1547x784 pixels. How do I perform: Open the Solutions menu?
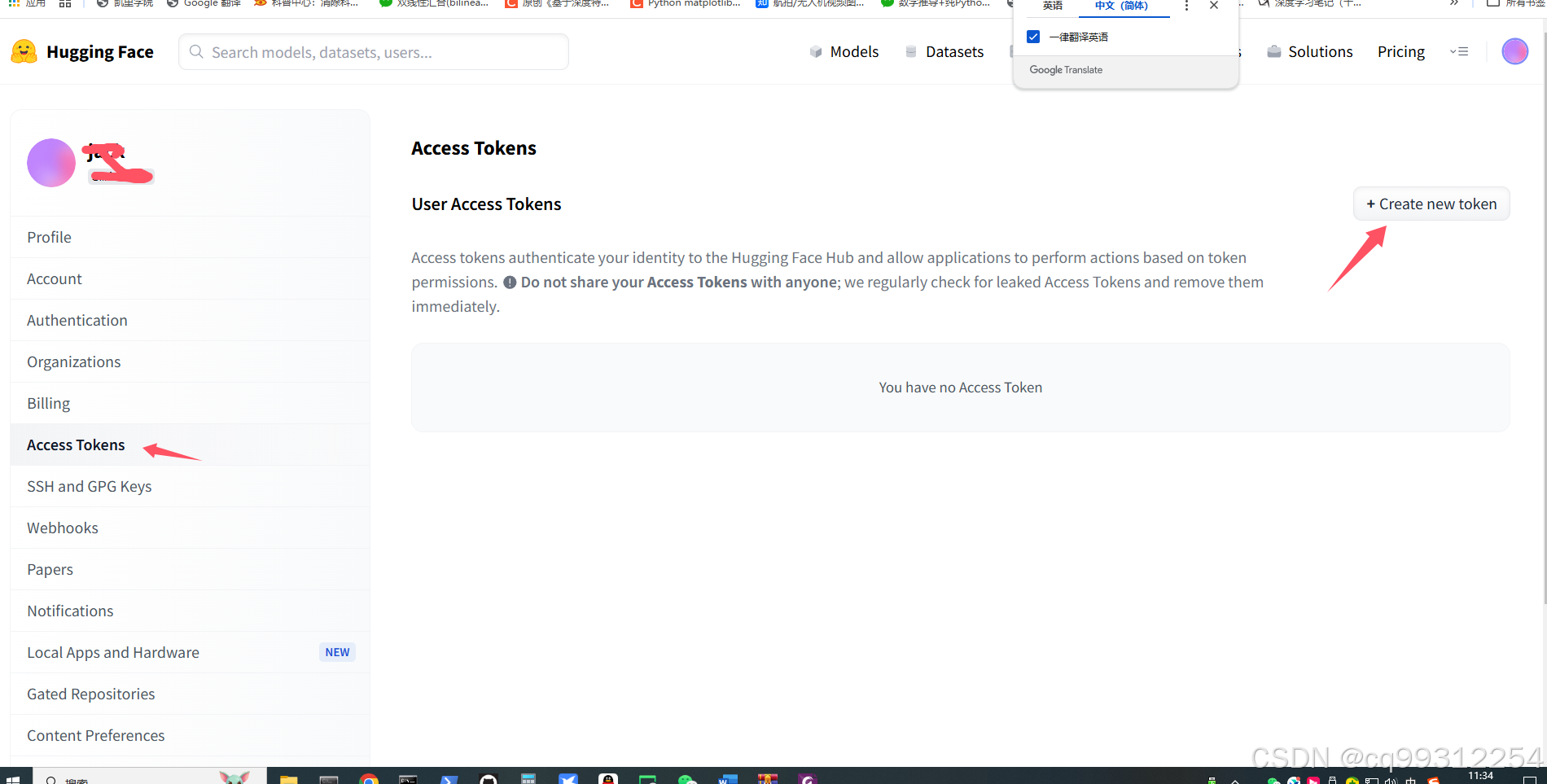[x=1310, y=52]
